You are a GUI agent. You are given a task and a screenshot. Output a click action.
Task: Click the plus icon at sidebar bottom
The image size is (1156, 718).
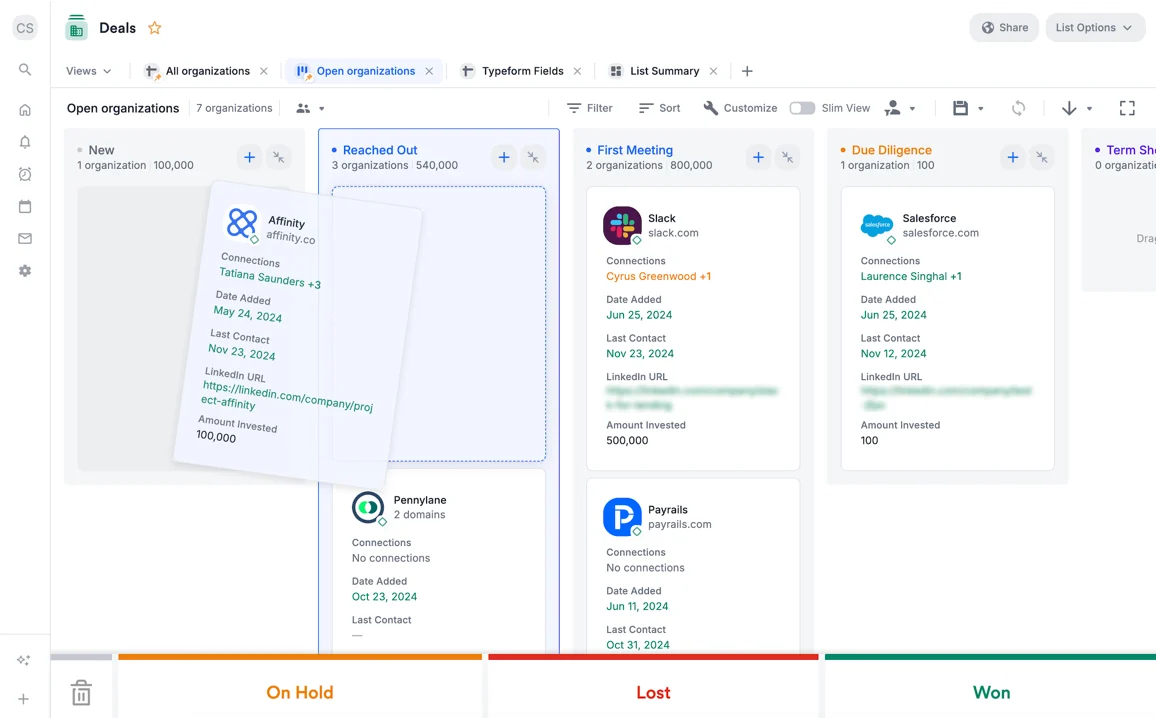[24, 699]
